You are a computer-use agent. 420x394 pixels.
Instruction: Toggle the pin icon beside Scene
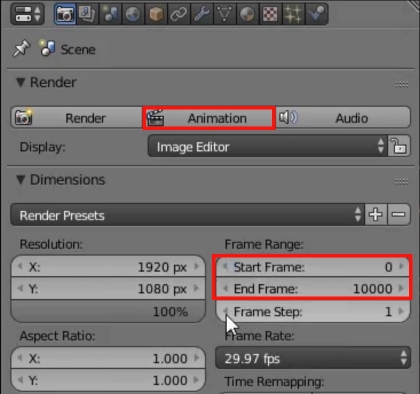pyautogui.click(x=21, y=49)
